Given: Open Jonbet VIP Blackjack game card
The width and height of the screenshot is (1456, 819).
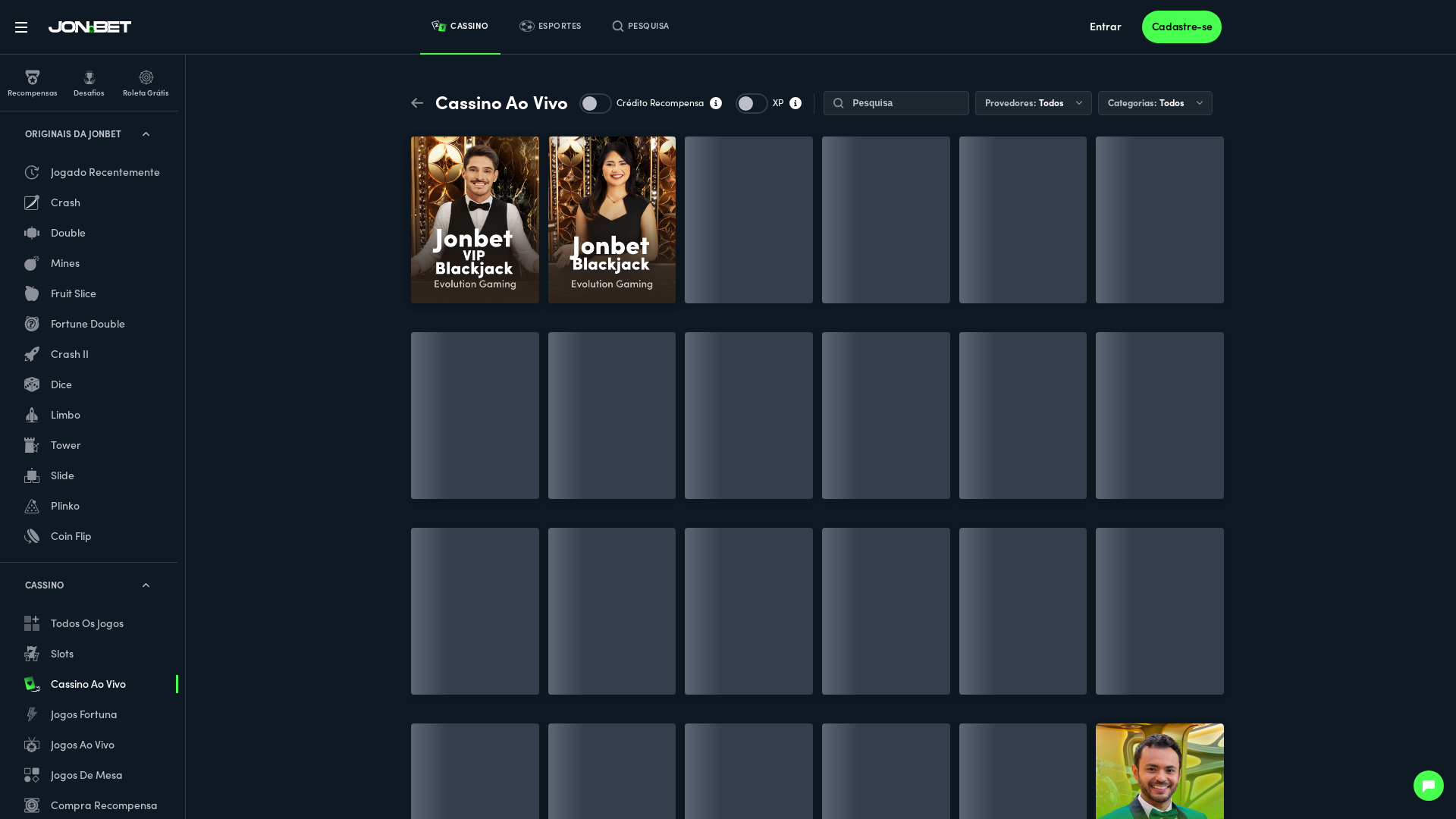Looking at the screenshot, I should click(475, 220).
